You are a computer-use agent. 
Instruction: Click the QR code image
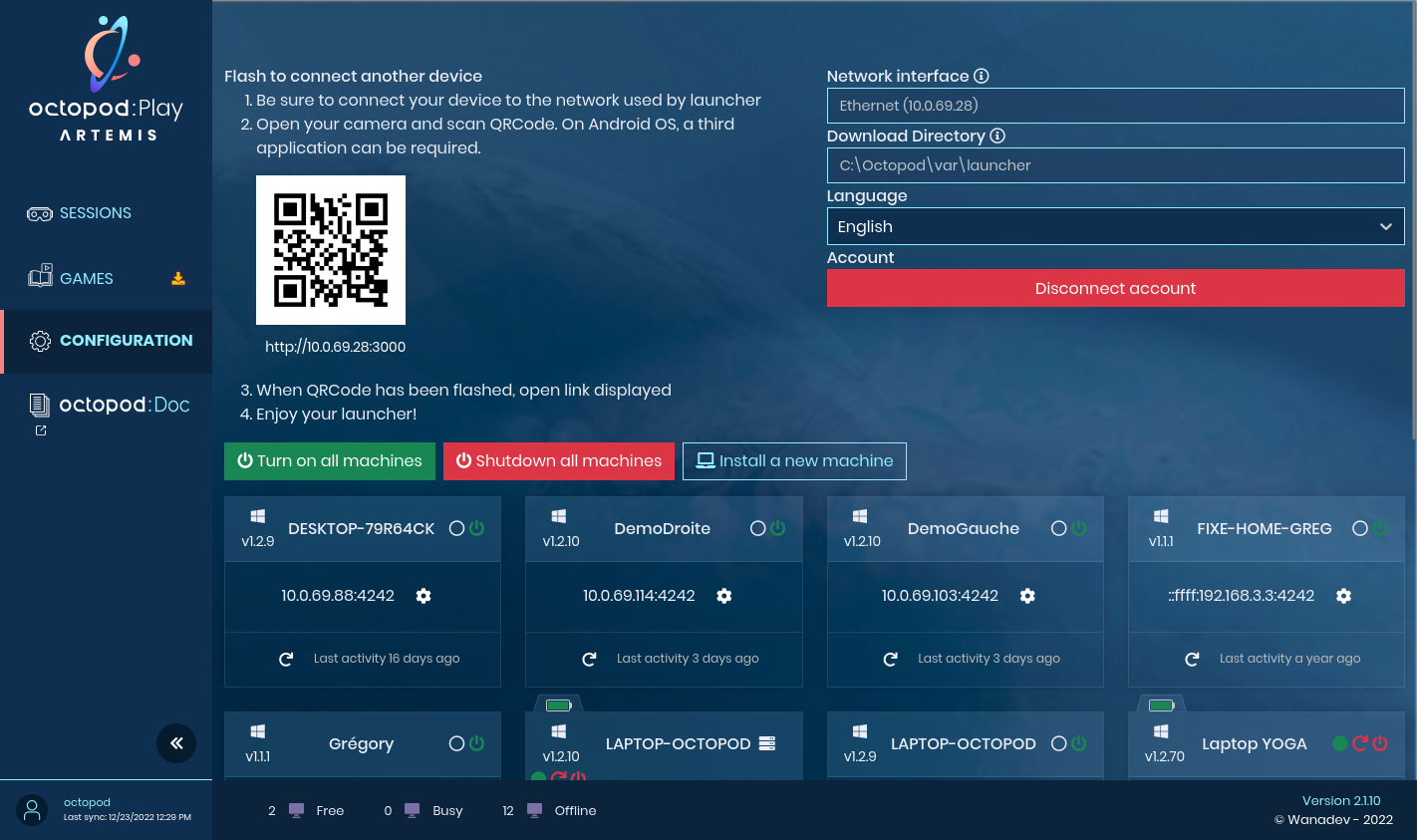point(331,250)
